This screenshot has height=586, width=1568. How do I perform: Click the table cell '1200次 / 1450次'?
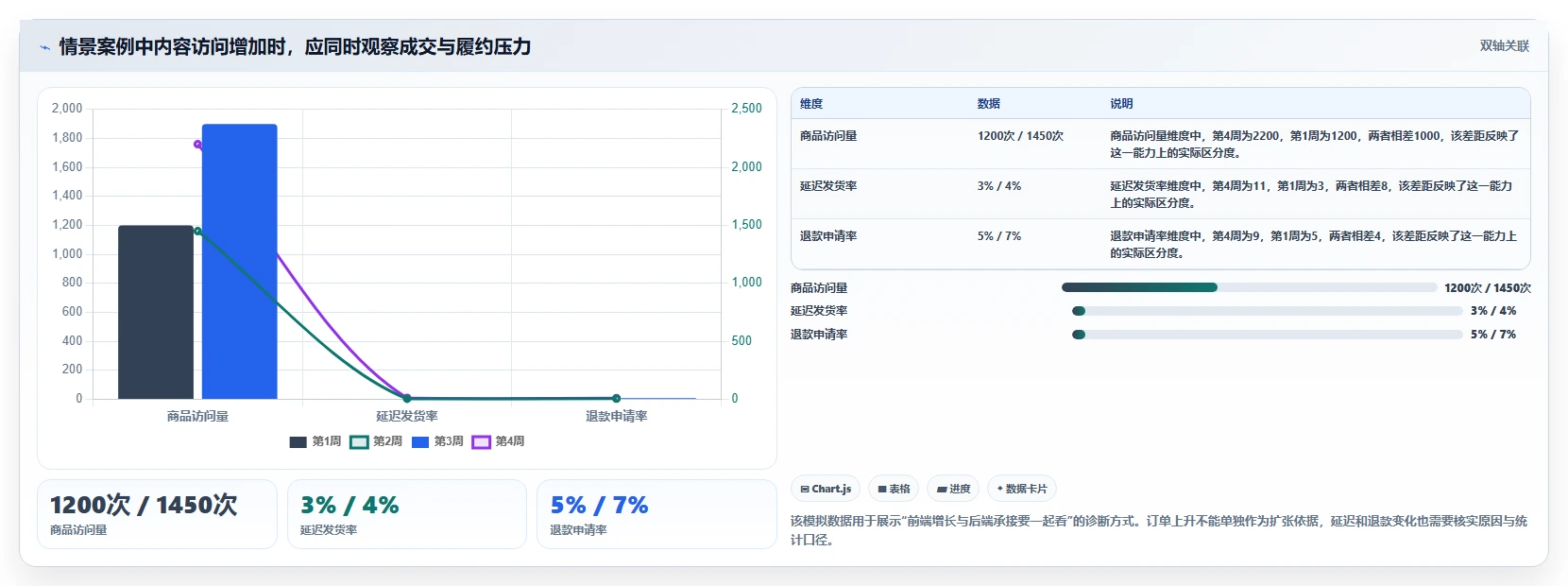1020,136
